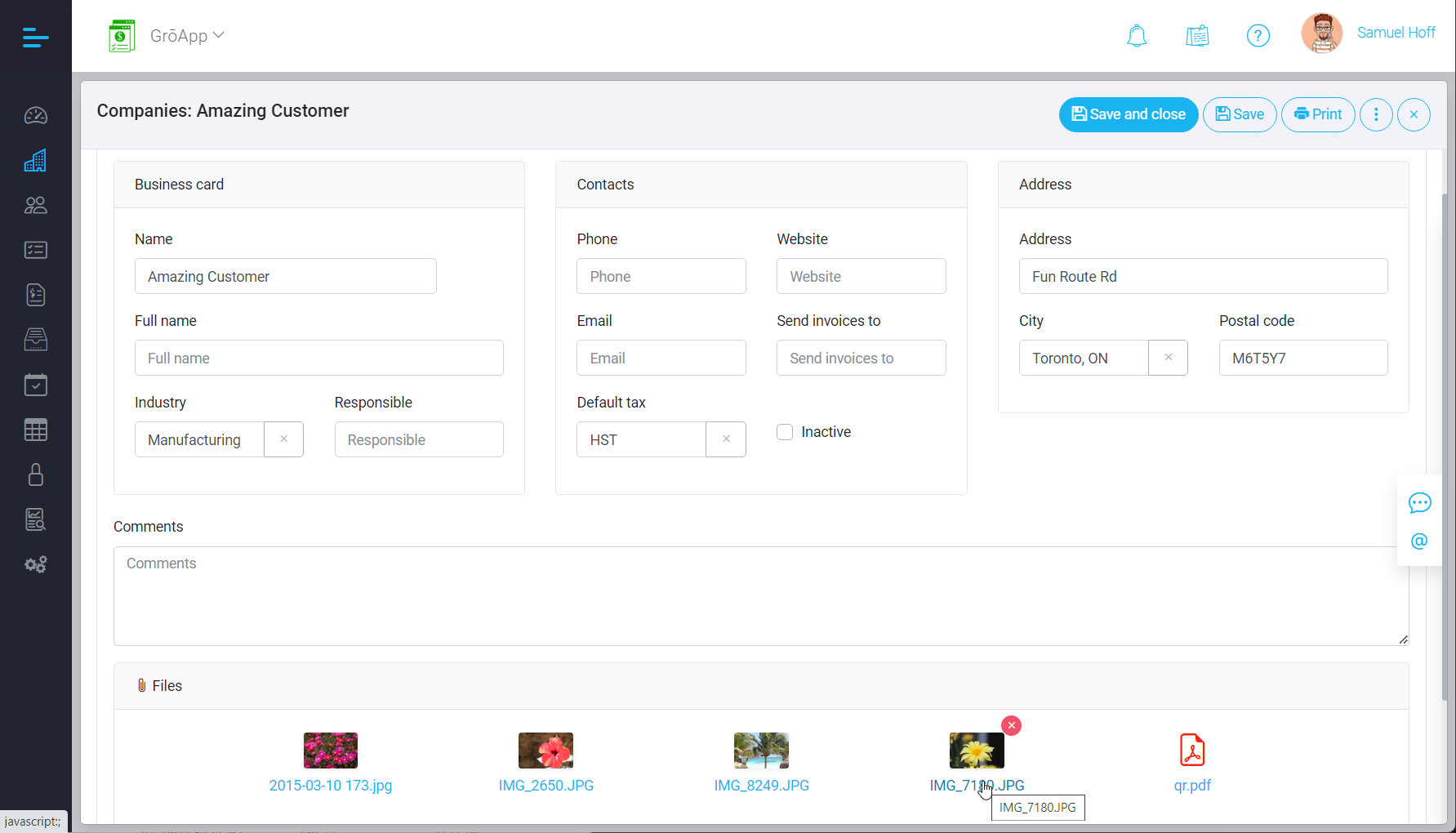Remove IMG_7180.JPG with red delete badge

1011,725
